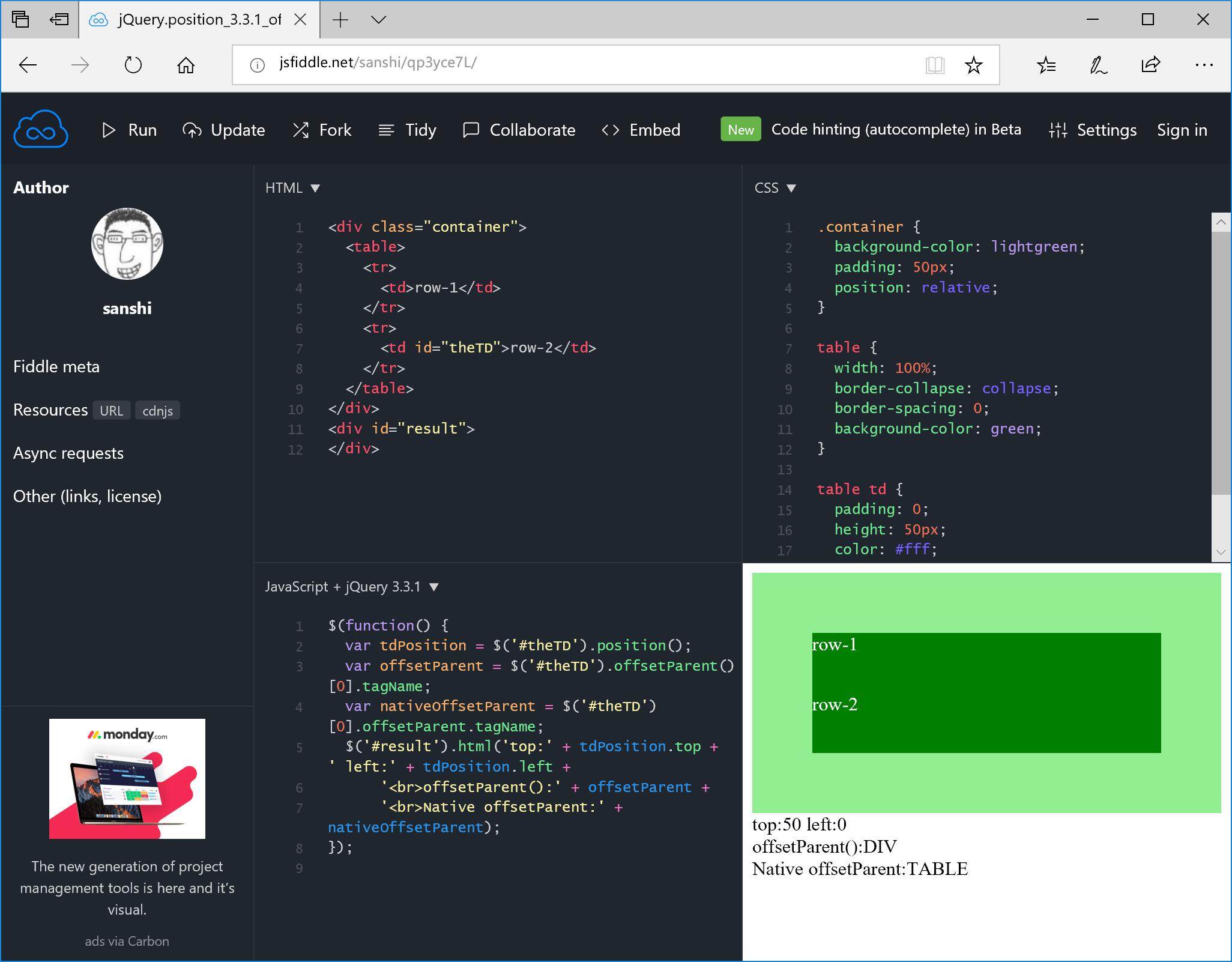Go forward in browser history
Viewport: 1232px width, 962px height.
tap(80, 65)
